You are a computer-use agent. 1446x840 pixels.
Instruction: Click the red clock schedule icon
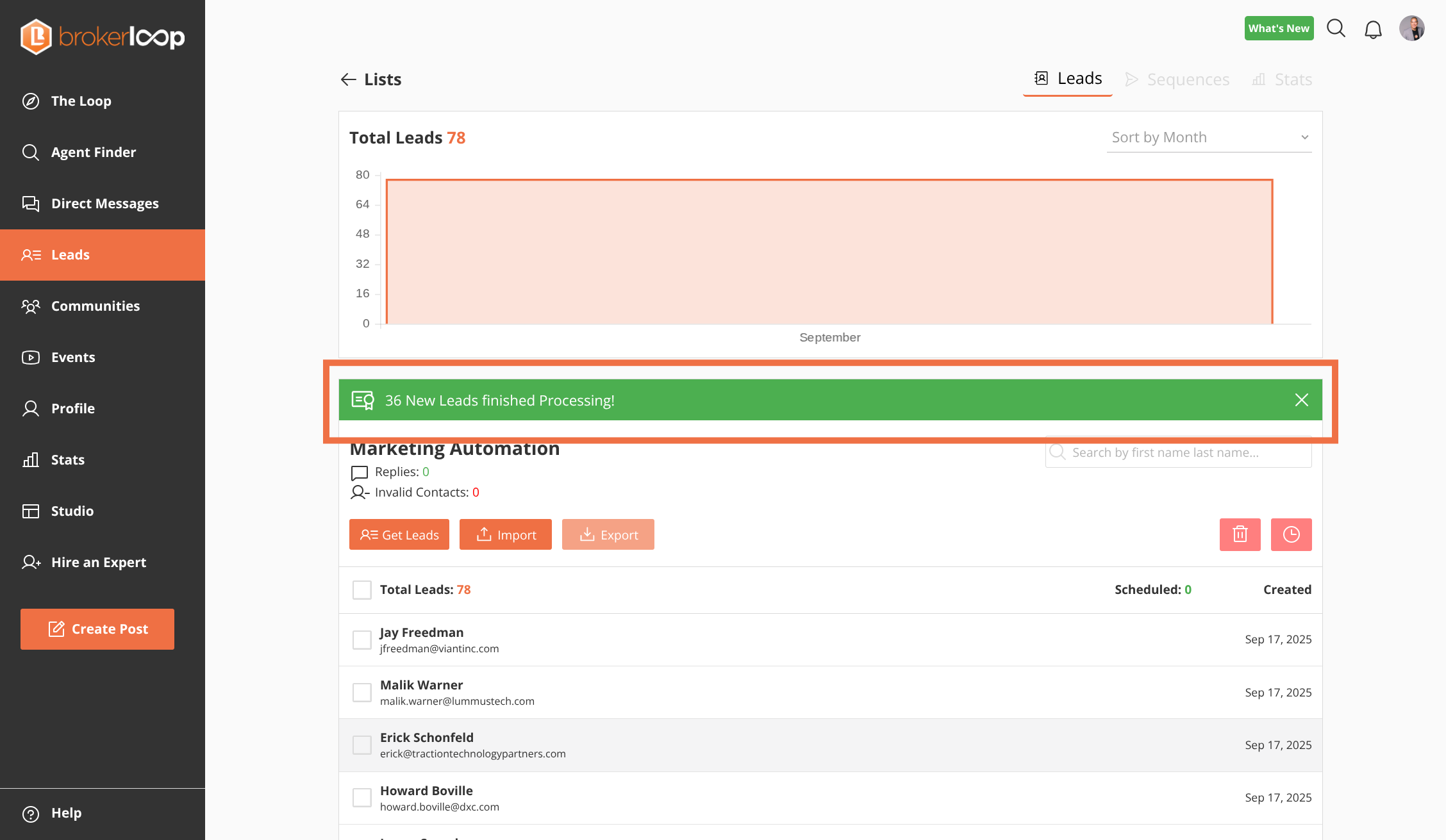(x=1291, y=534)
